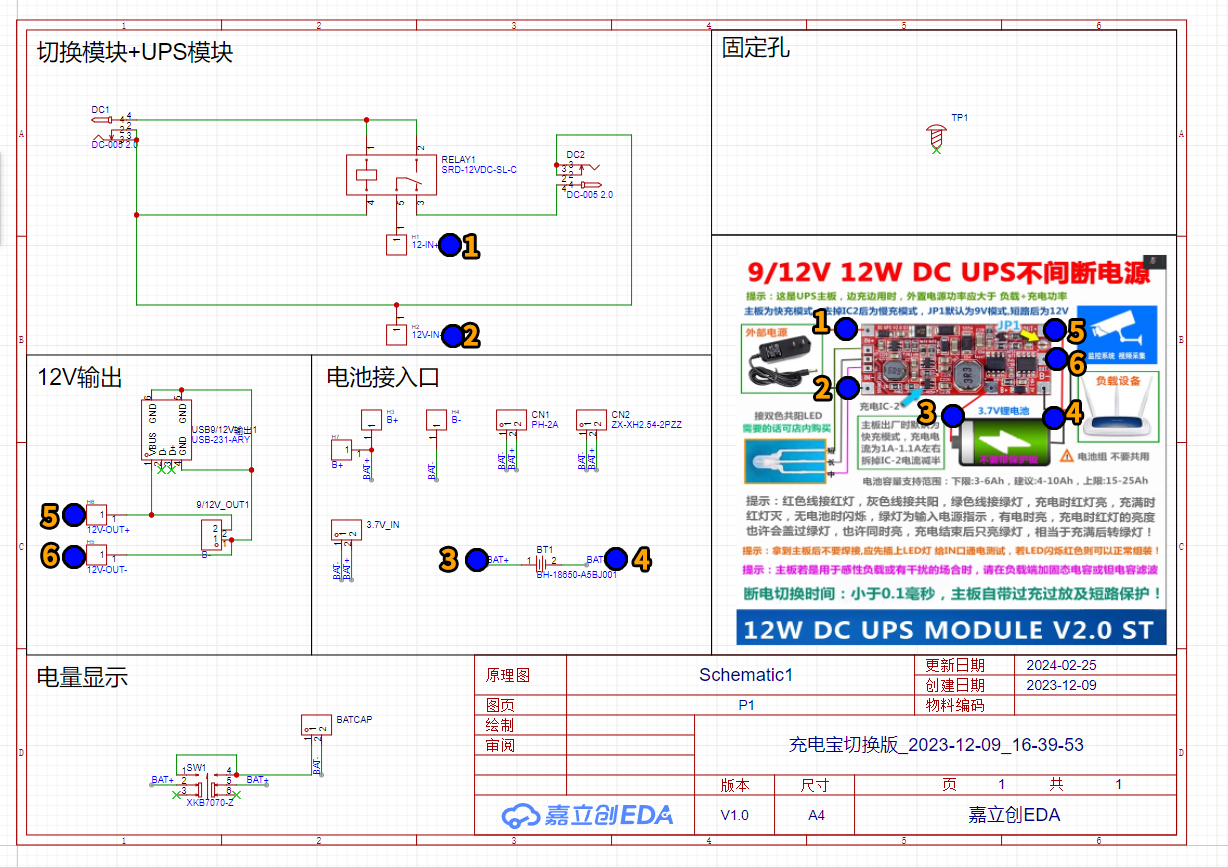Screen dimensions: 1228x868
Task: Select the 3.7V_IN connector symbol
Action: click(346, 531)
